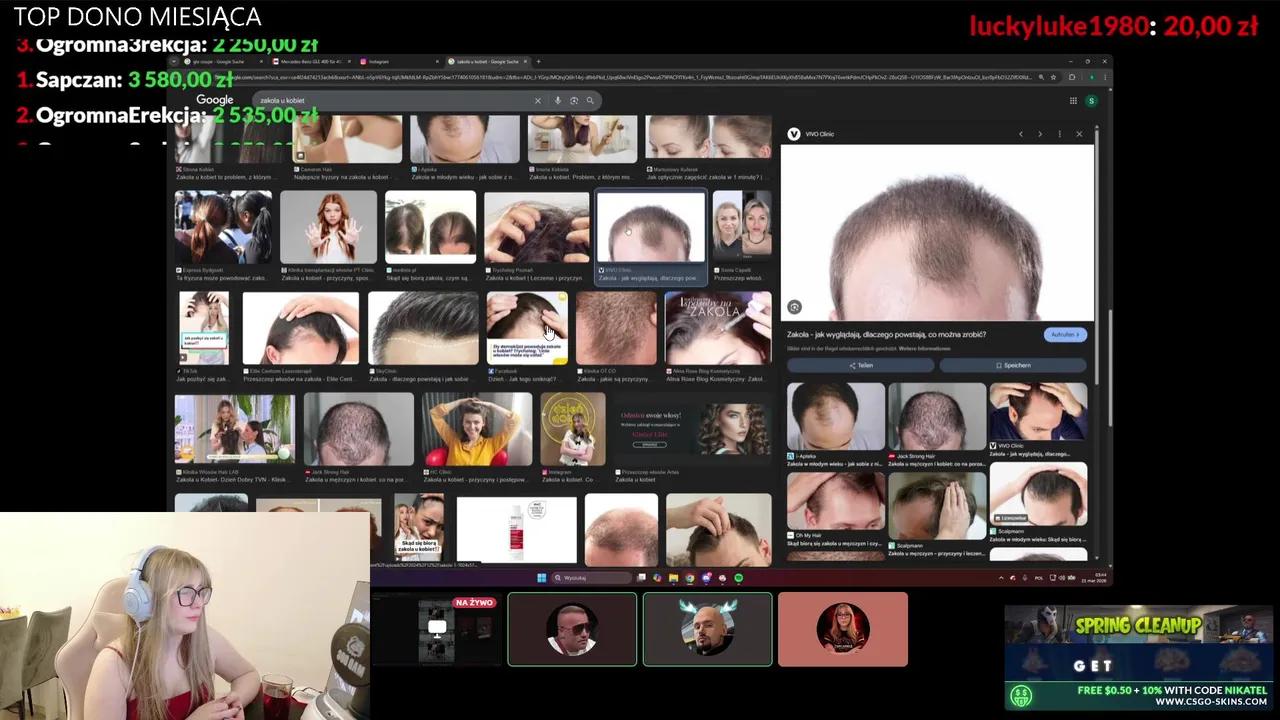Show previous image in preview panel

pyautogui.click(x=1021, y=134)
